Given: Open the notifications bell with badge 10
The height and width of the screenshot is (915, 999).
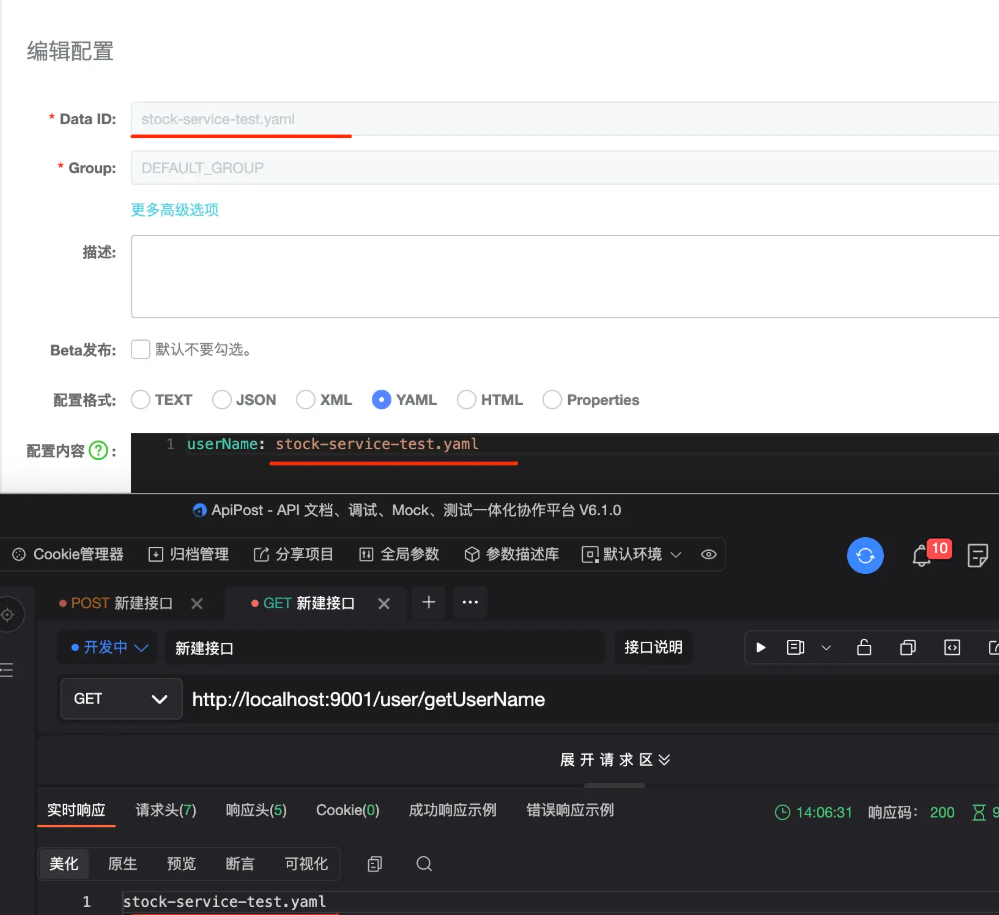Looking at the screenshot, I should pyautogui.click(x=922, y=556).
